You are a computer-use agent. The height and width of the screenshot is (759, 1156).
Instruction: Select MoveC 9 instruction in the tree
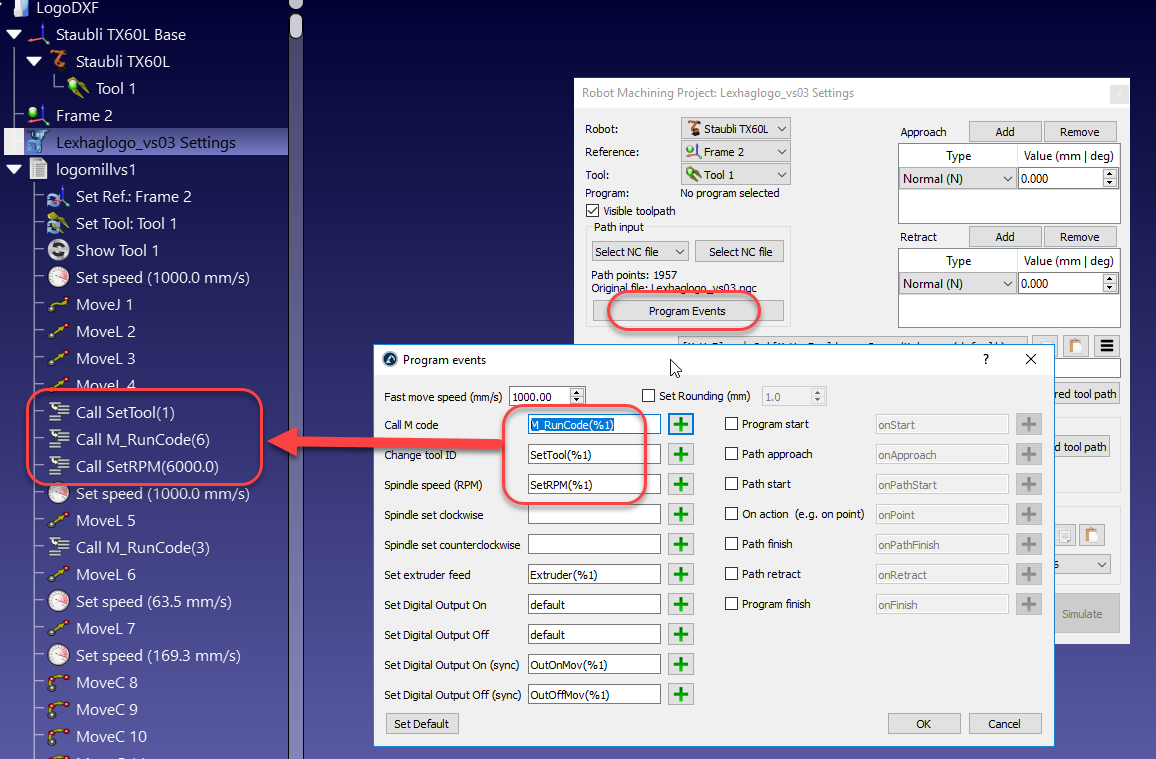click(x=106, y=710)
